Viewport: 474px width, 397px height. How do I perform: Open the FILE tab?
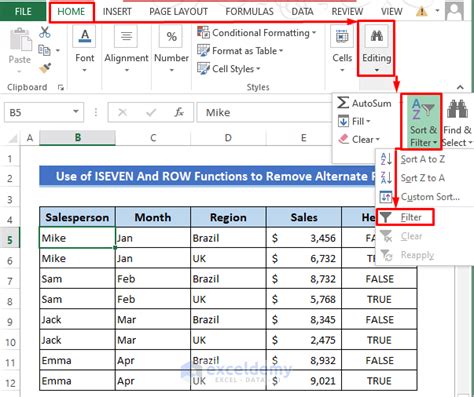tap(23, 11)
